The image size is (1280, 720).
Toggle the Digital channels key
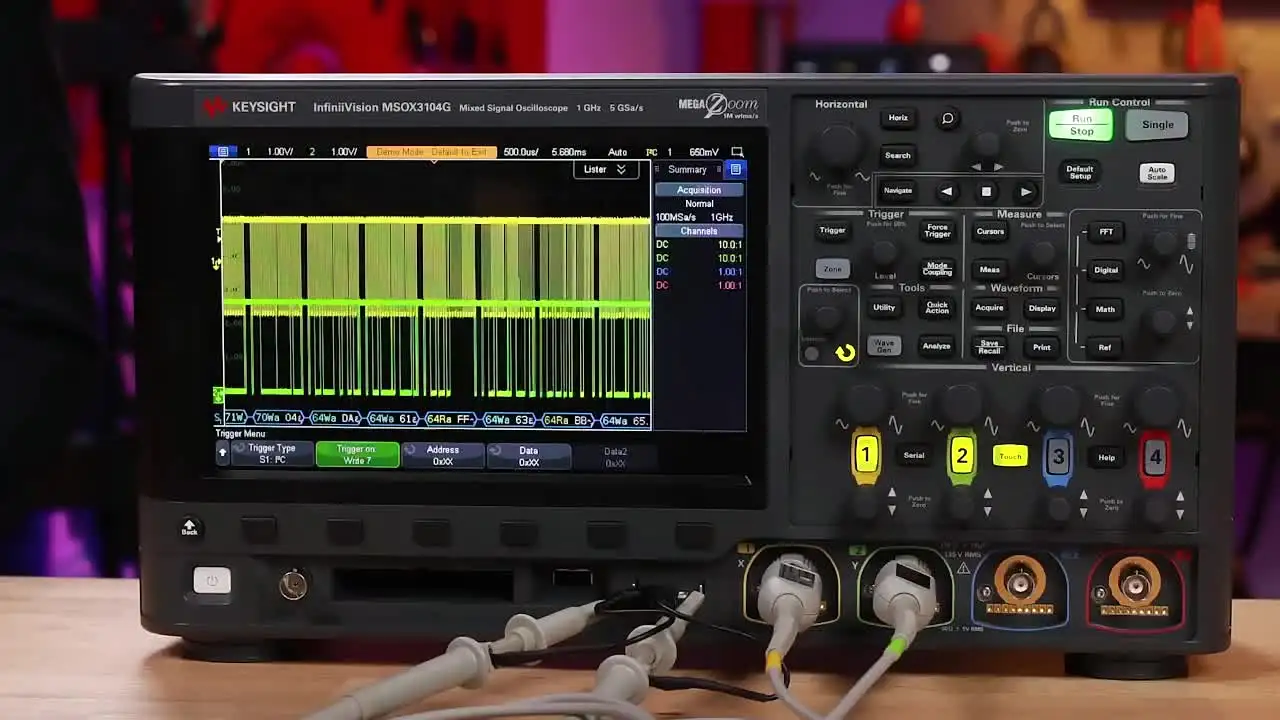[1105, 270]
